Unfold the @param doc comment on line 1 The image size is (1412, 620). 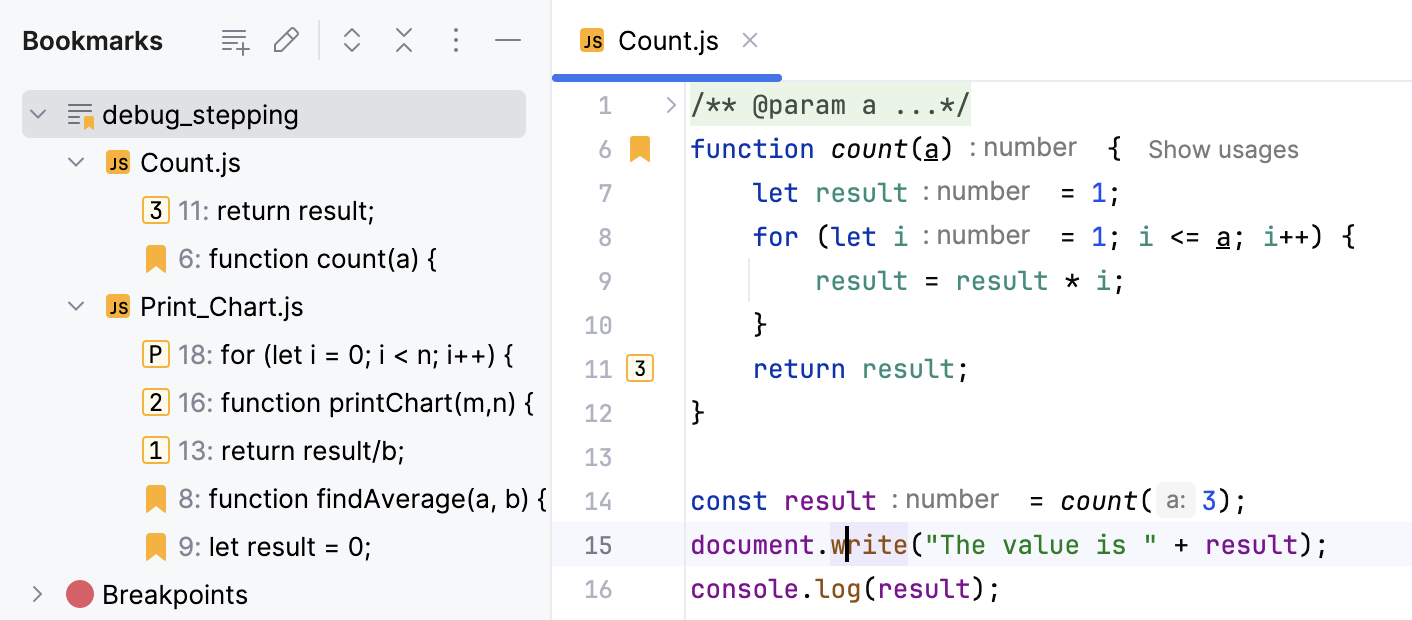click(671, 105)
